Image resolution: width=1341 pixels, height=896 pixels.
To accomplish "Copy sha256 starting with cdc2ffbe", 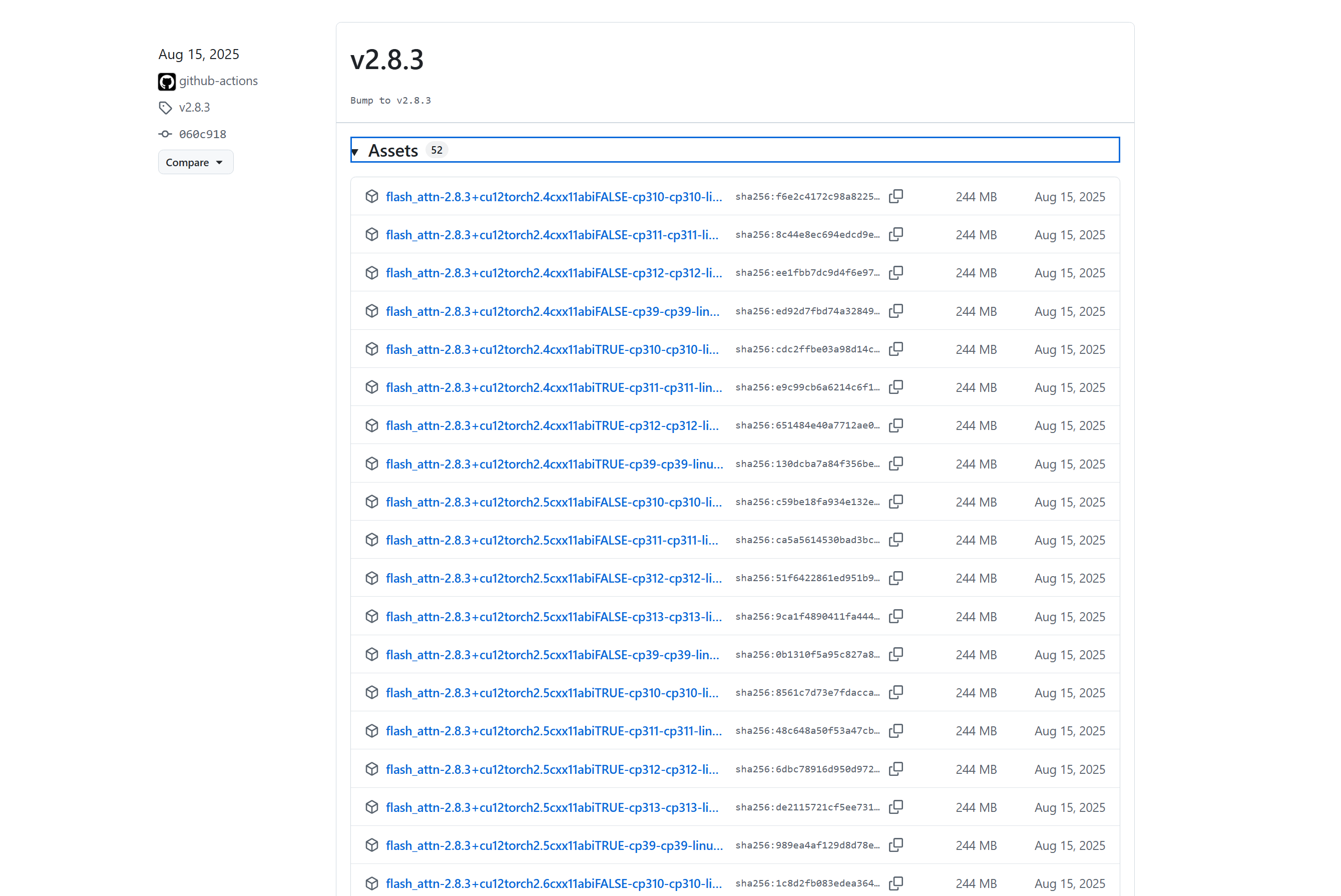I will [x=896, y=349].
